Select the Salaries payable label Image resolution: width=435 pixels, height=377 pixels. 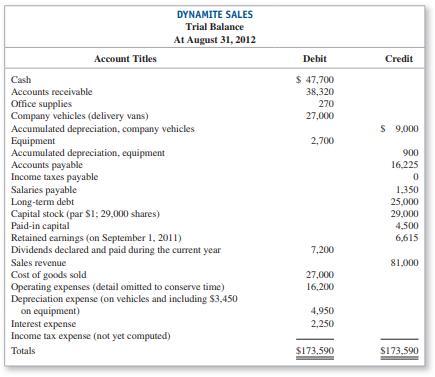click(x=44, y=190)
